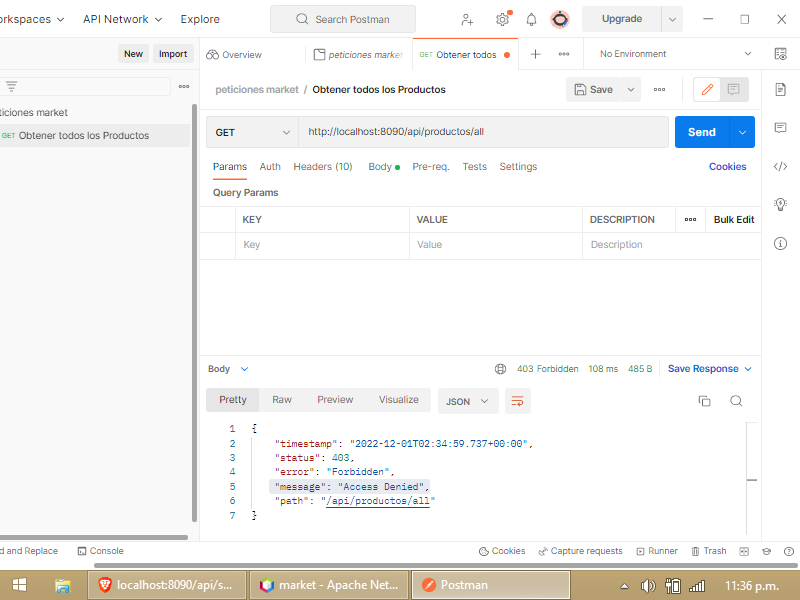Open the Cookies link
The image size is (800, 600).
click(727, 167)
